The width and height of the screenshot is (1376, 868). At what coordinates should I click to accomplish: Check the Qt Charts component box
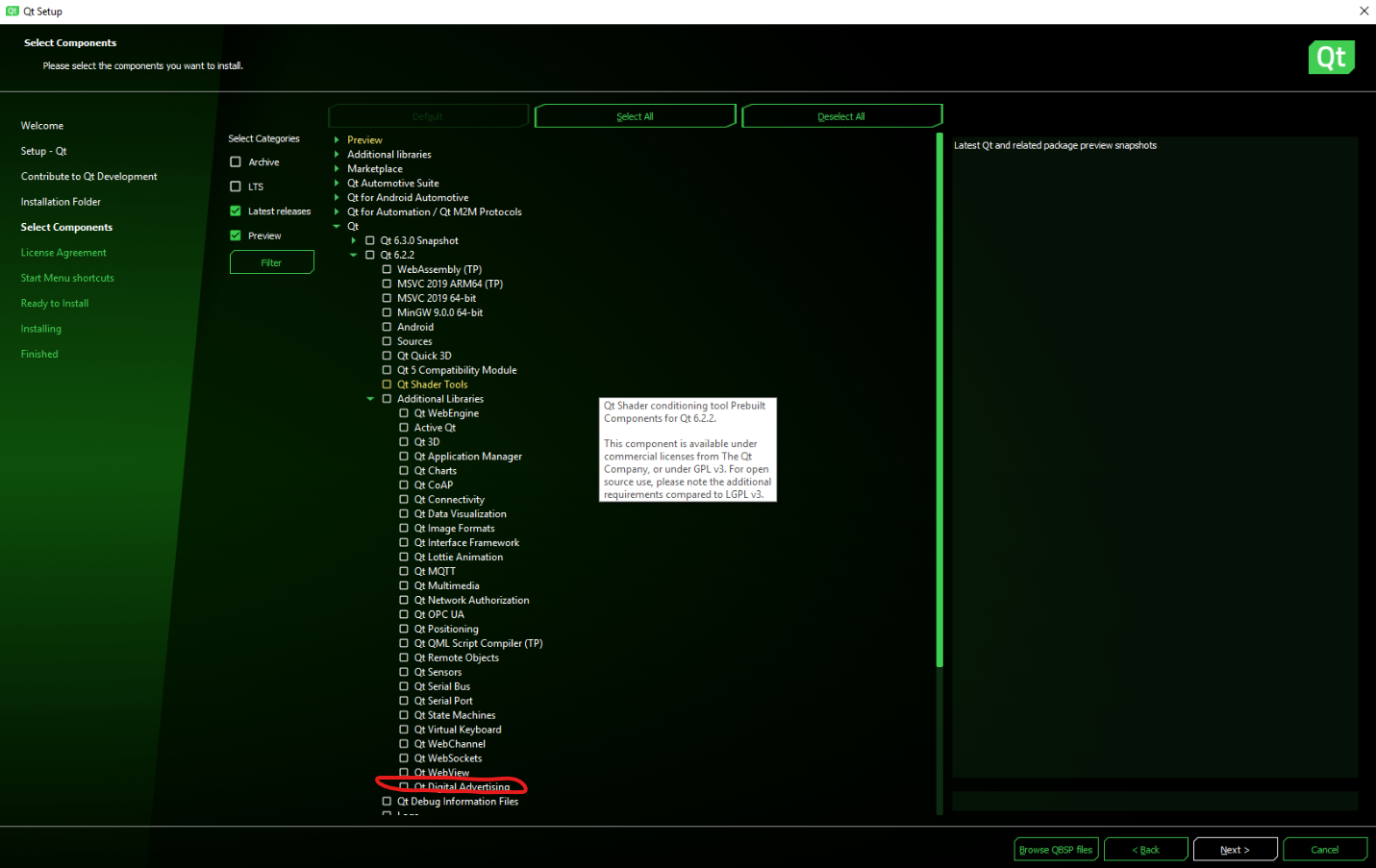(x=404, y=471)
